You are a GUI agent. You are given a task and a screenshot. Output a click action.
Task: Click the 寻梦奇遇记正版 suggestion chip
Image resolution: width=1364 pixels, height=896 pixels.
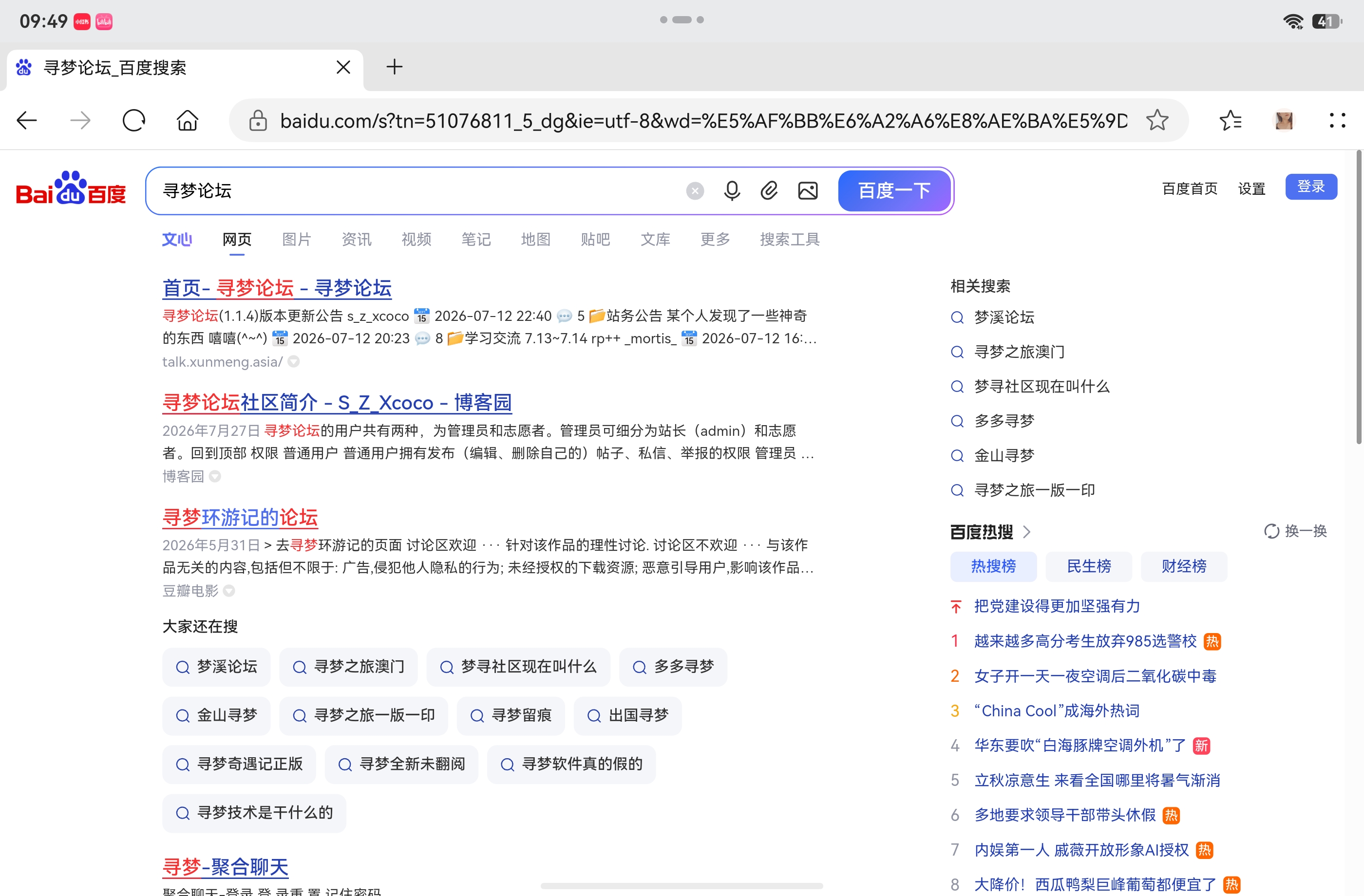(x=239, y=764)
